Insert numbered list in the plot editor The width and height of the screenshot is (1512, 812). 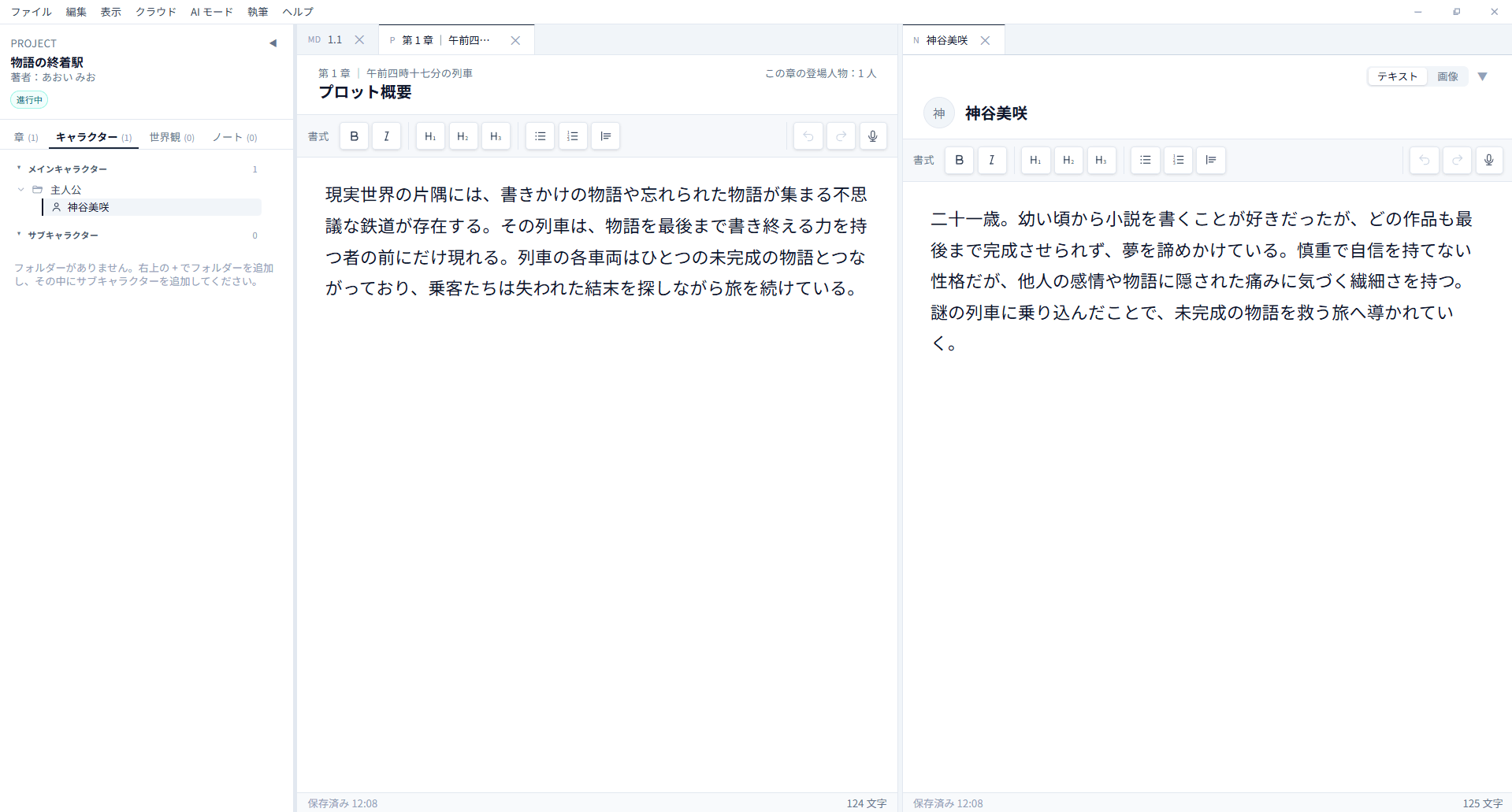pyautogui.click(x=573, y=136)
